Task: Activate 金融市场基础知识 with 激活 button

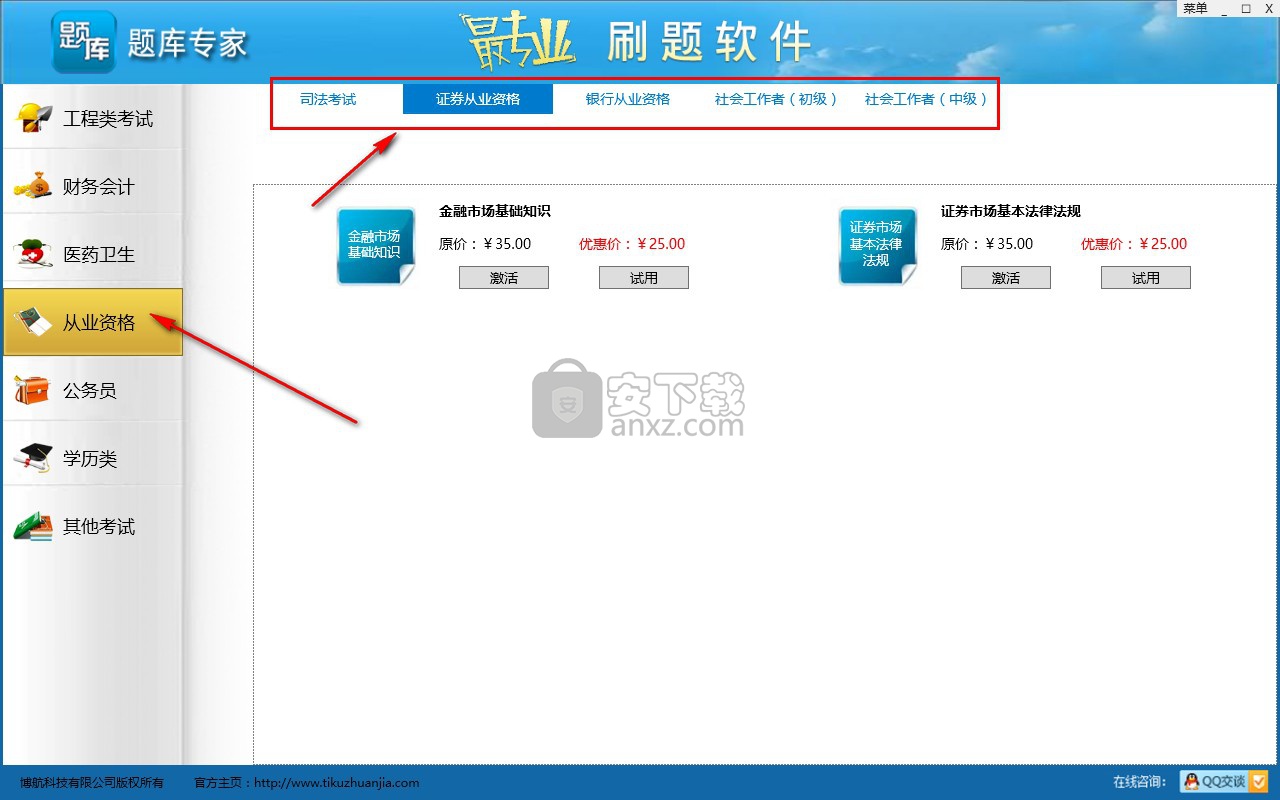Action: [504, 278]
